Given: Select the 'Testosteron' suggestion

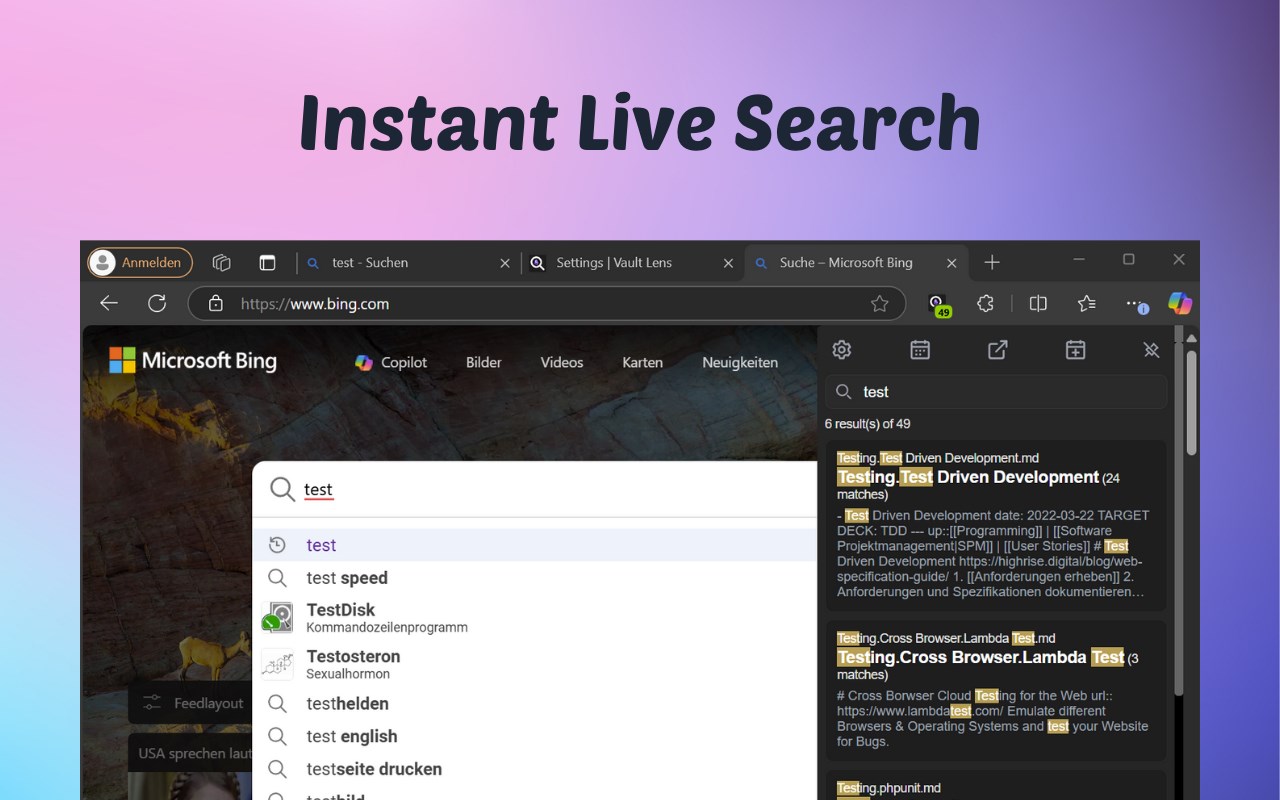Looking at the screenshot, I should click(x=535, y=664).
